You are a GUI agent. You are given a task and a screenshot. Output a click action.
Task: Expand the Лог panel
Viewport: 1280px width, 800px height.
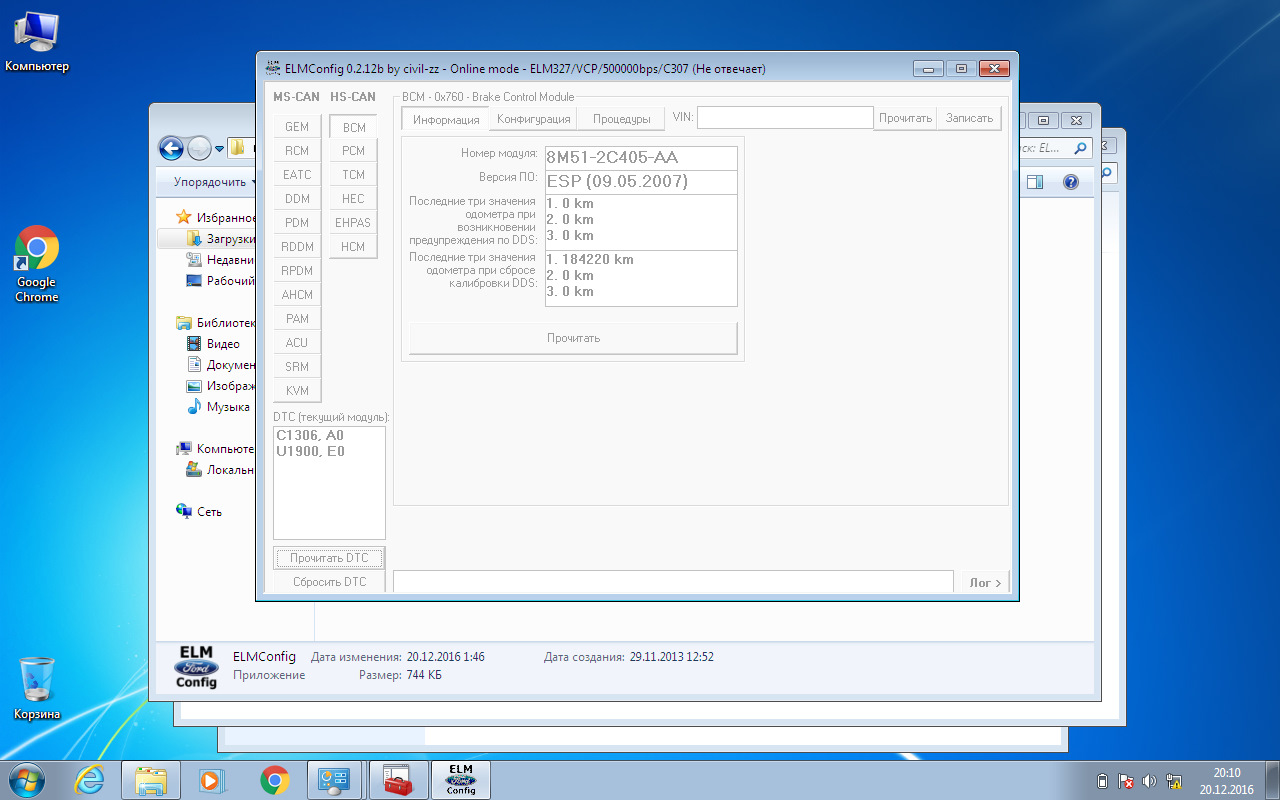click(985, 582)
